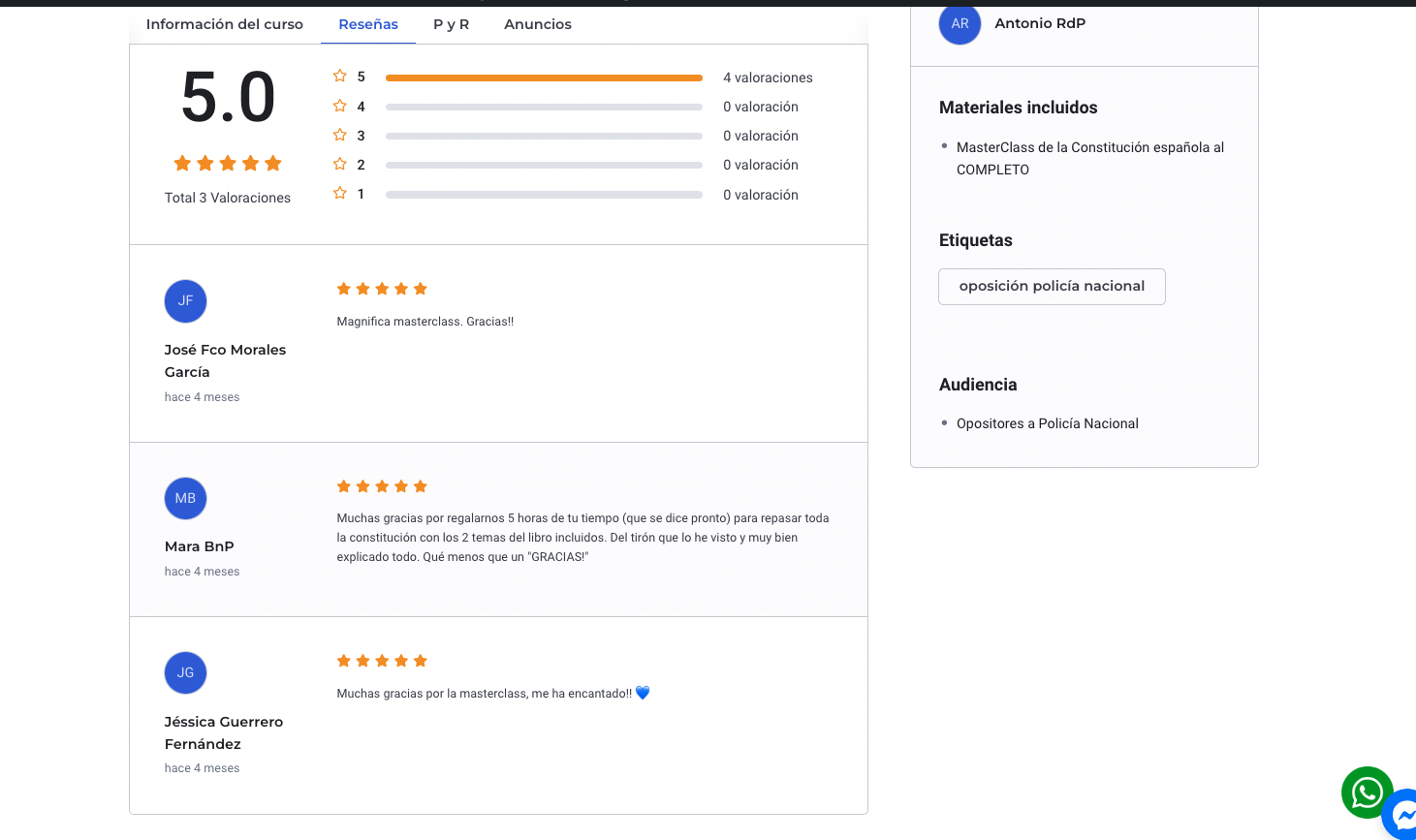Viewport: 1416px width, 840px height.
Task: Select the Reseñas tab
Action: [x=368, y=24]
